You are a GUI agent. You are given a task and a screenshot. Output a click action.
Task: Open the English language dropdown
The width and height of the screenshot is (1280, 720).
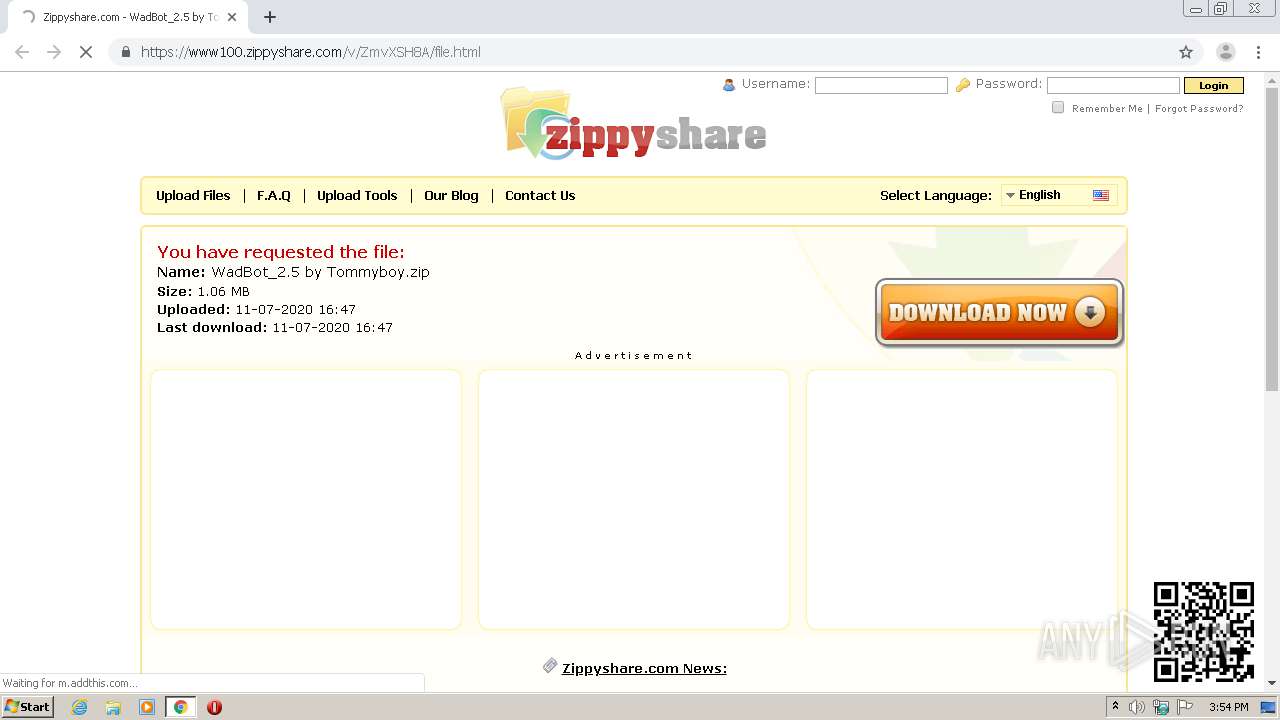pyautogui.click(x=1059, y=195)
